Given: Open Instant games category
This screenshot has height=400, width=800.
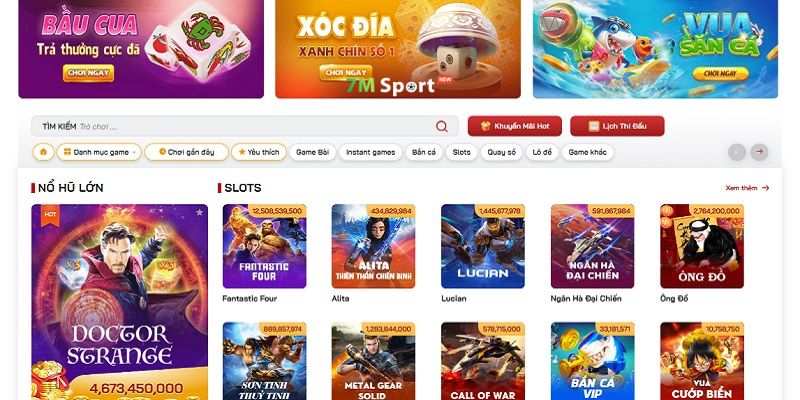Looking at the screenshot, I should [370, 152].
